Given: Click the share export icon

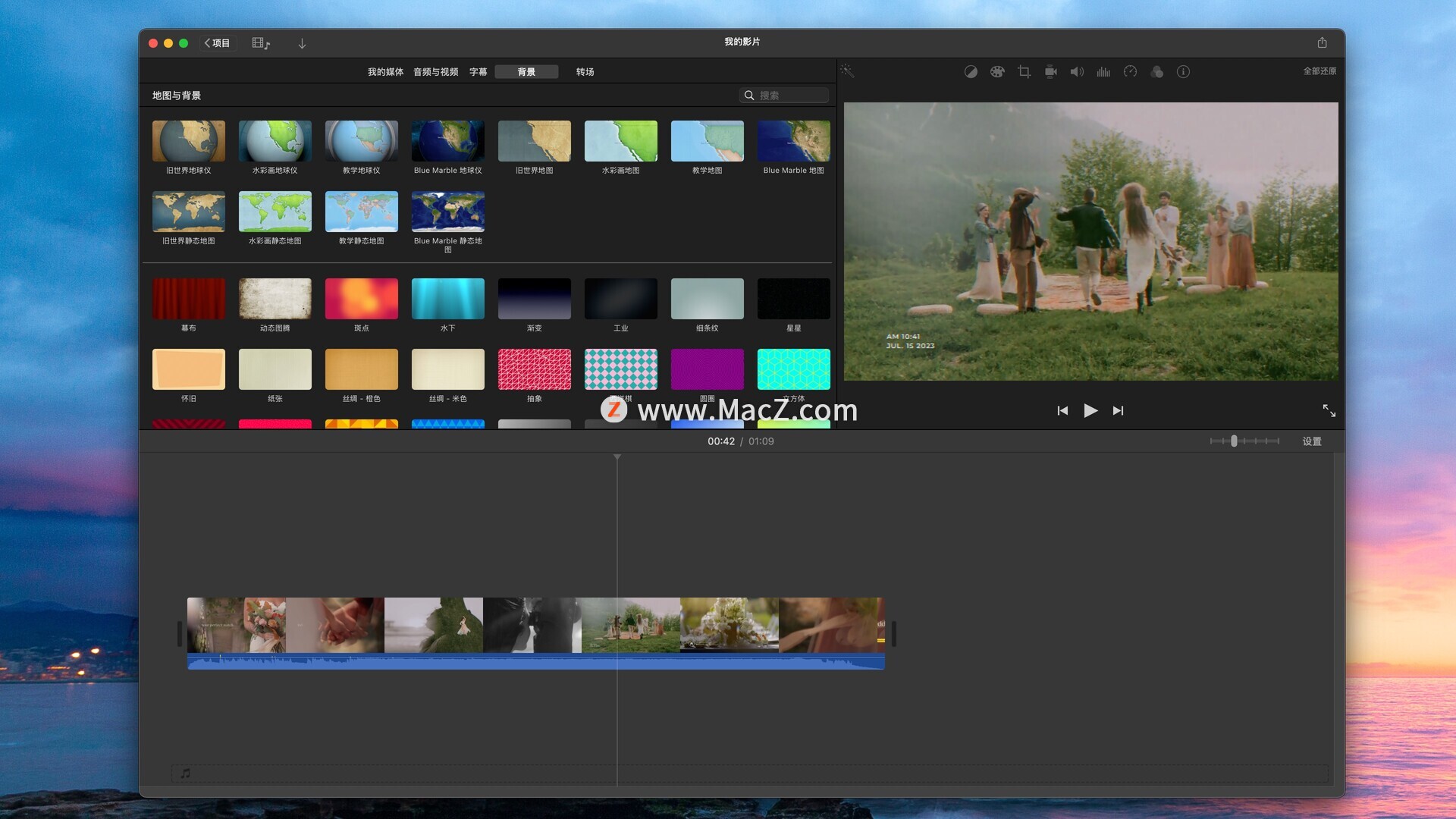Looking at the screenshot, I should tap(1322, 42).
